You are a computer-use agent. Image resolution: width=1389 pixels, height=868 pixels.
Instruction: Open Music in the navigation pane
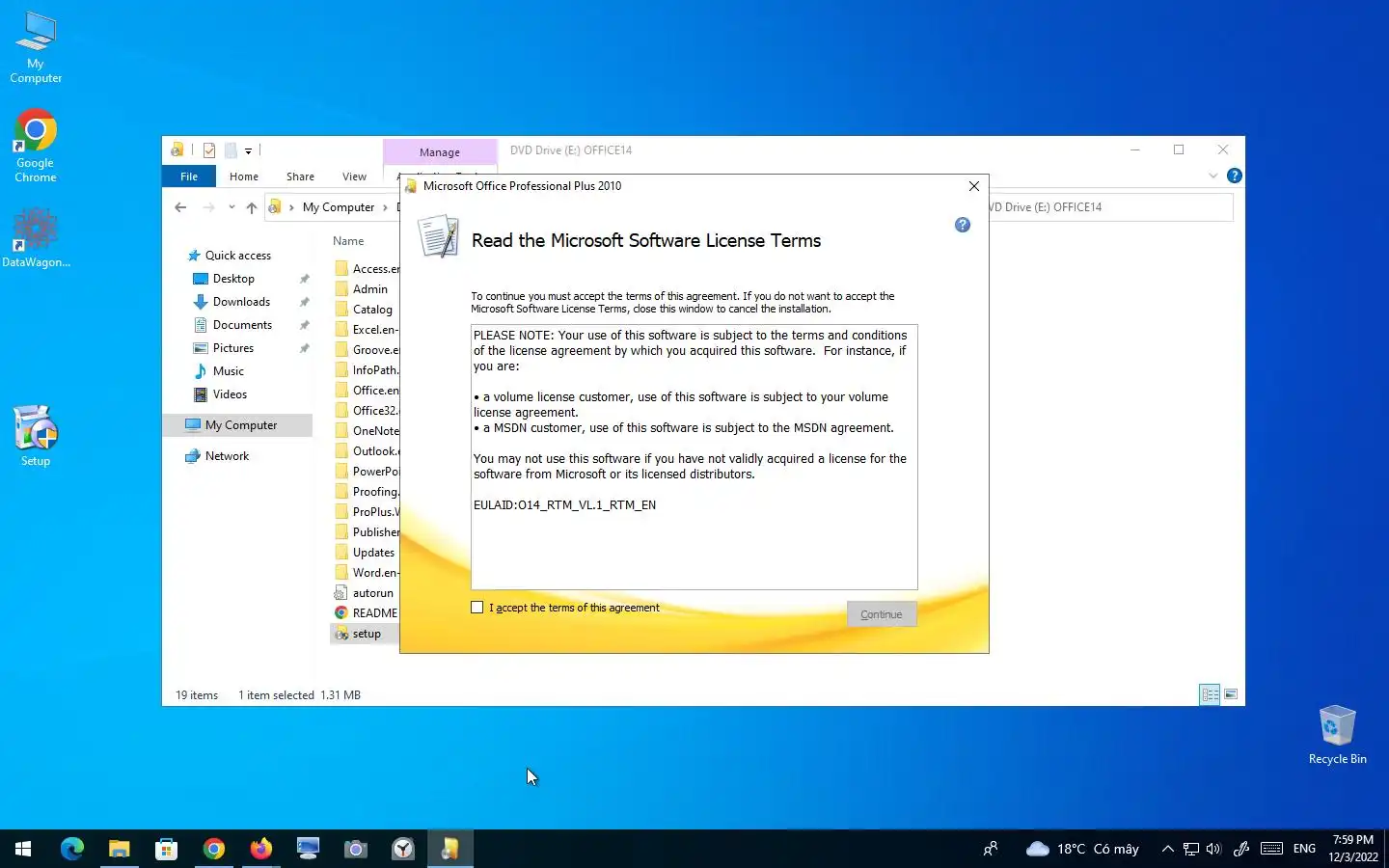(x=228, y=371)
